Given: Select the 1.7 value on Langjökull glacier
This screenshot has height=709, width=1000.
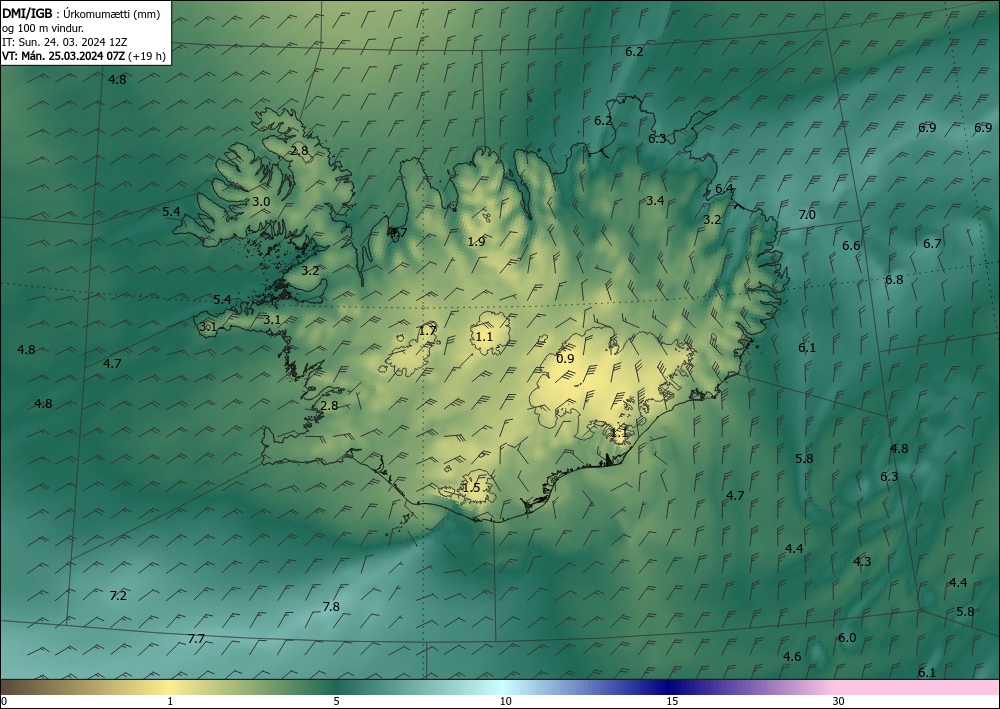Looking at the screenshot, I should click(427, 330).
